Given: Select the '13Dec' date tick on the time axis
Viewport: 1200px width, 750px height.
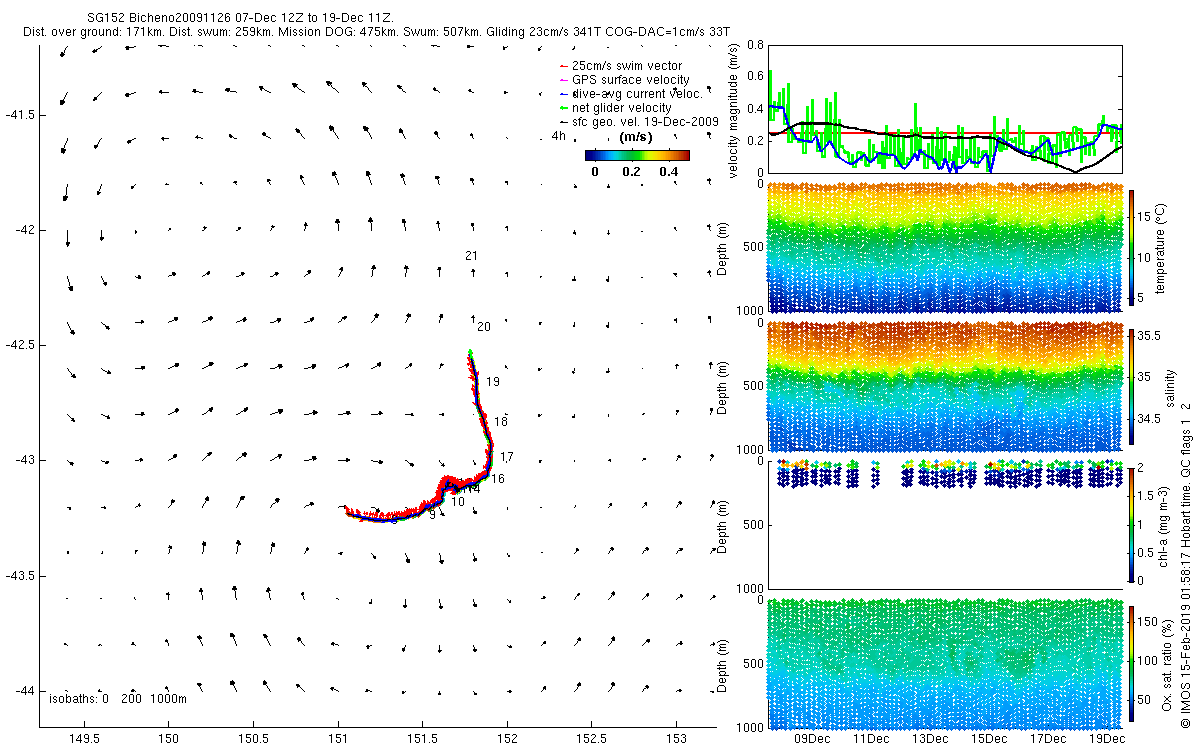Looking at the screenshot, I should click(x=930, y=738).
